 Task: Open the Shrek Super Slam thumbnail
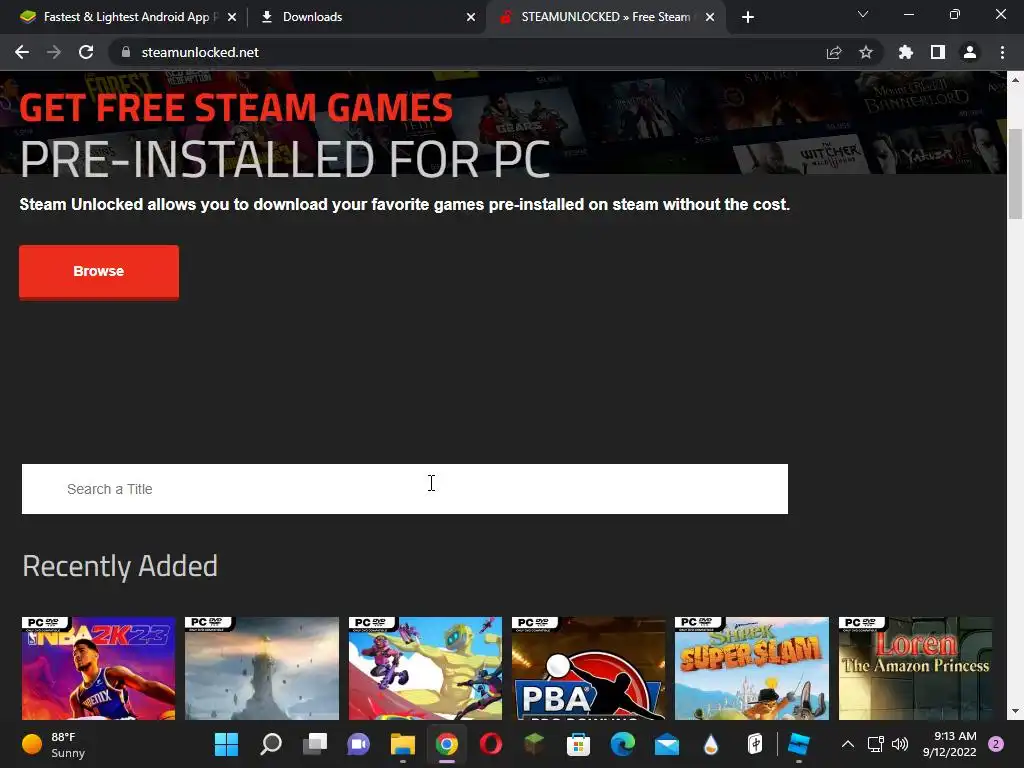752,668
